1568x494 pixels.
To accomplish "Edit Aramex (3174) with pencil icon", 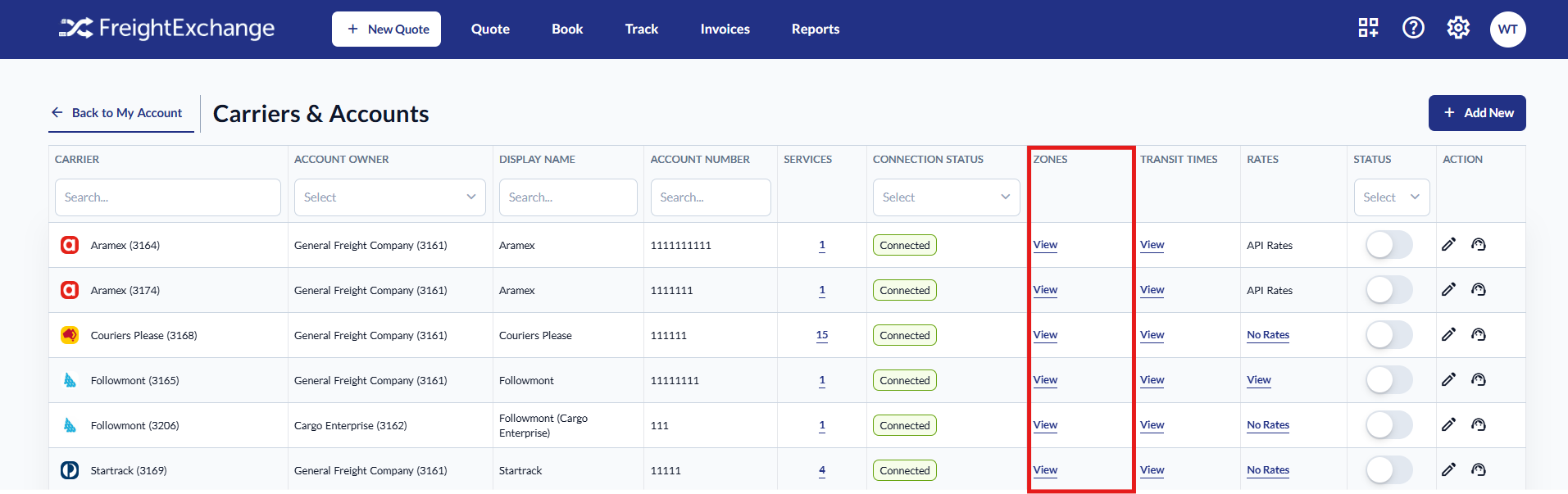I will tap(1448, 289).
